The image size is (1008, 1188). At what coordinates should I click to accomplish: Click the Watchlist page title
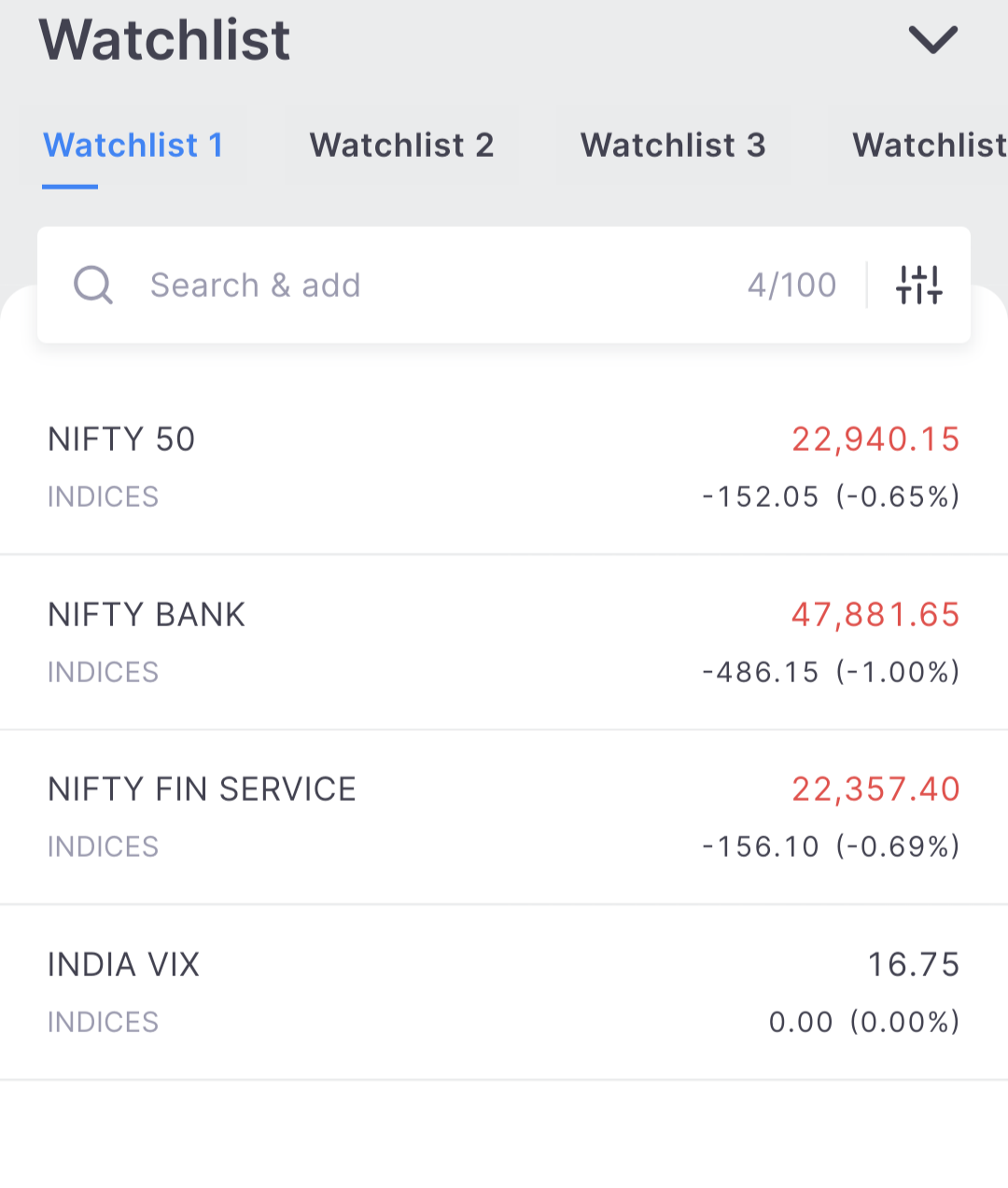pyautogui.click(x=165, y=39)
